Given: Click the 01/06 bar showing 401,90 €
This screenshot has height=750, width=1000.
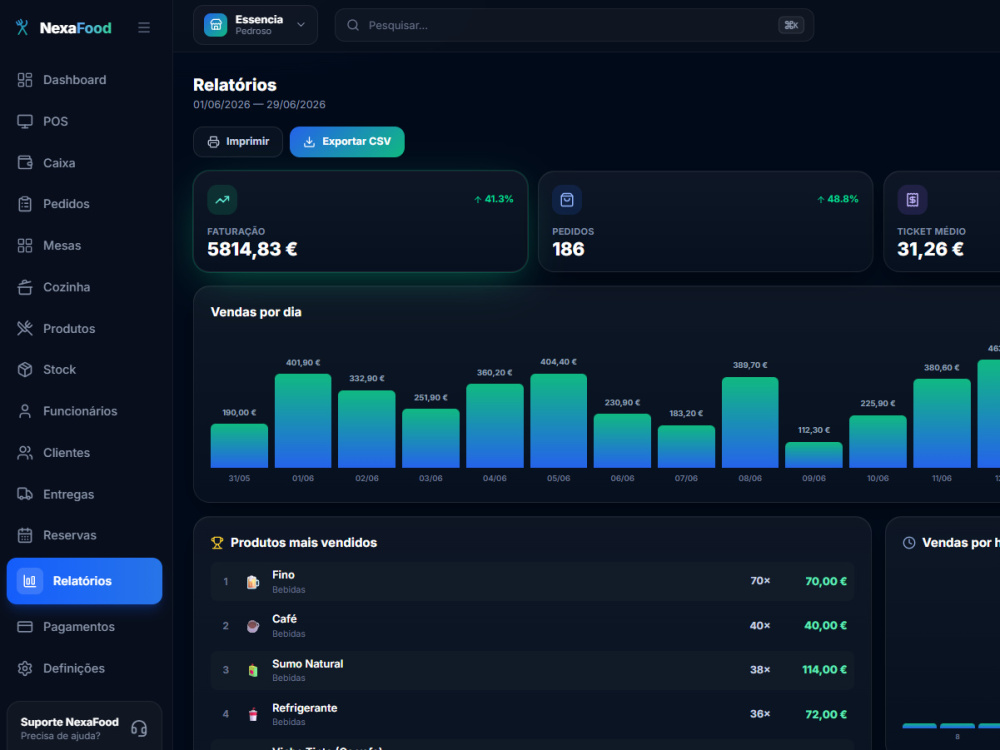Looking at the screenshot, I should tap(303, 421).
